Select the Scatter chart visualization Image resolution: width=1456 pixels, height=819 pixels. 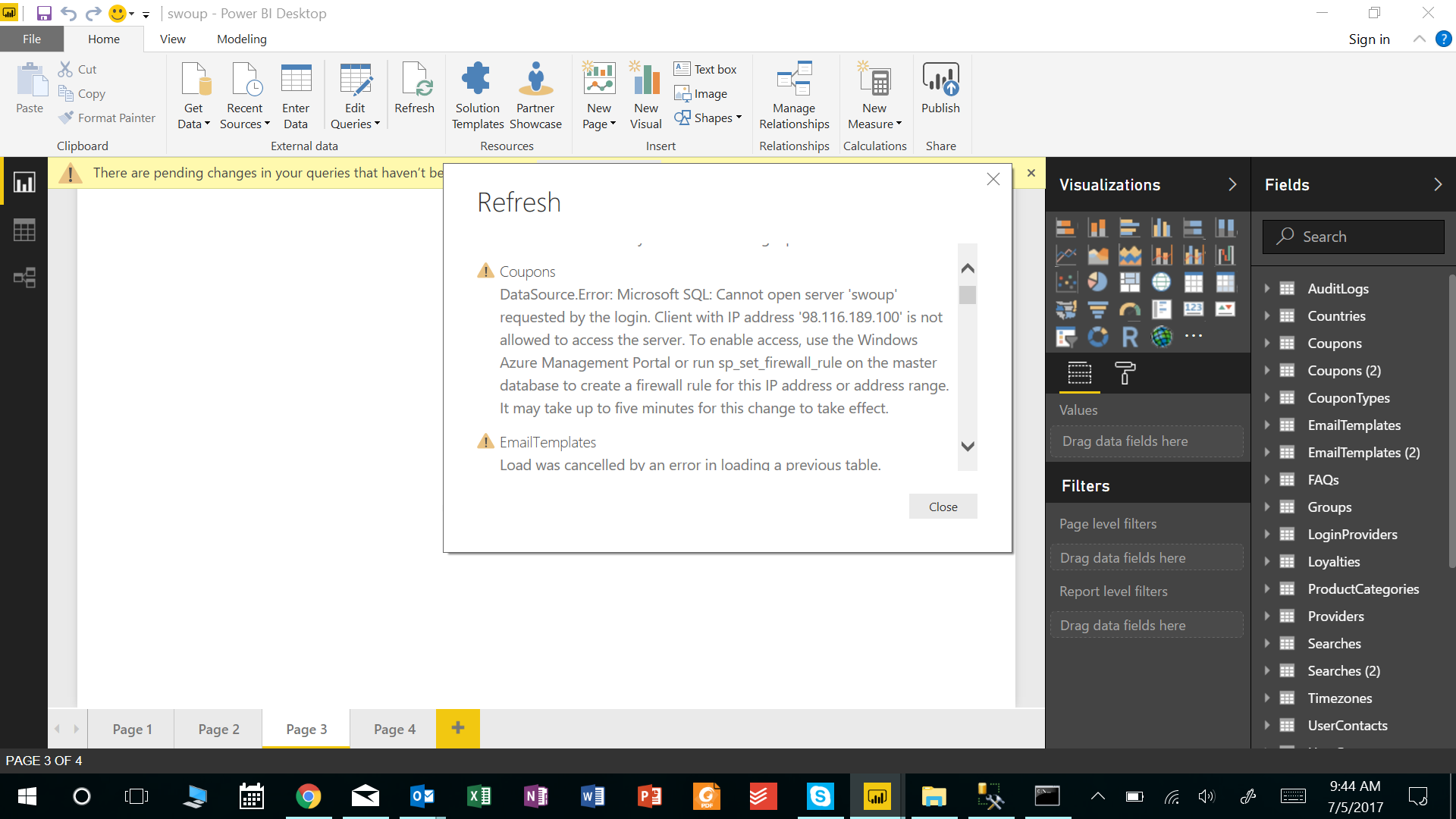[1065, 282]
